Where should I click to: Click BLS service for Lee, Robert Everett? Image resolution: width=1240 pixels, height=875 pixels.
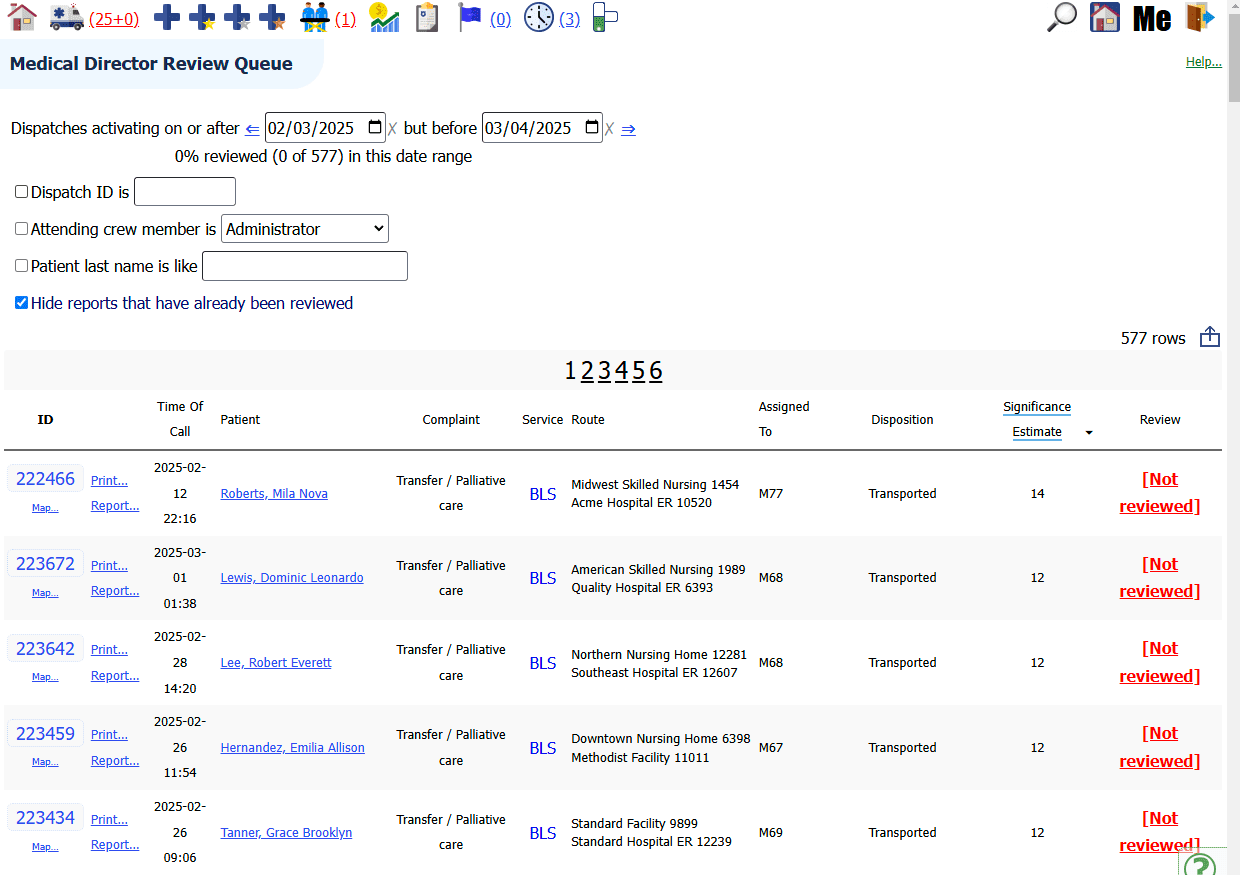(x=543, y=663)
